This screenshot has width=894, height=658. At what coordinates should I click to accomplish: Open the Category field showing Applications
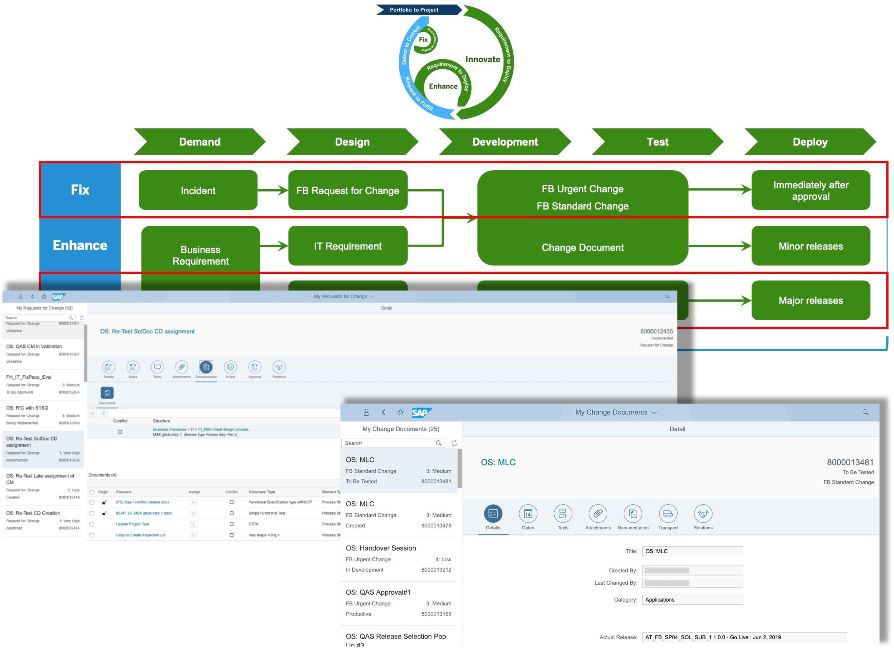tap(693, 600)
